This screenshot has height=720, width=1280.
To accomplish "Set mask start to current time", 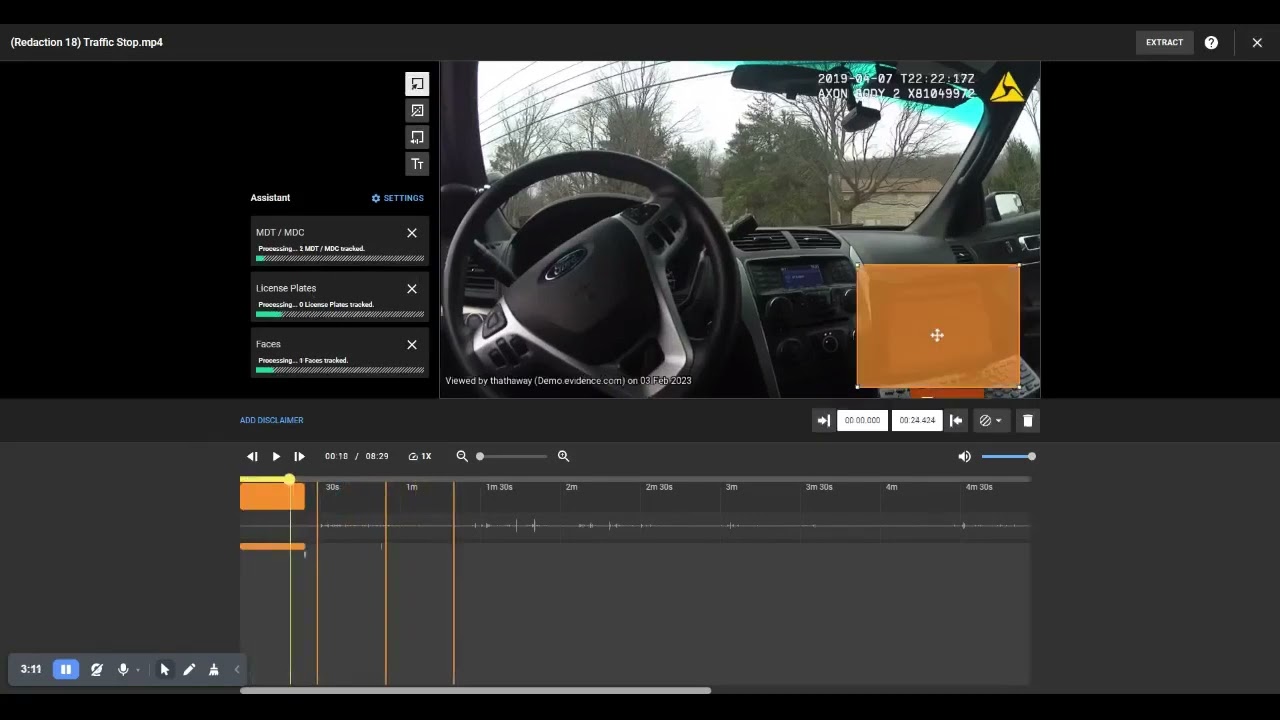I will [823, 421].
